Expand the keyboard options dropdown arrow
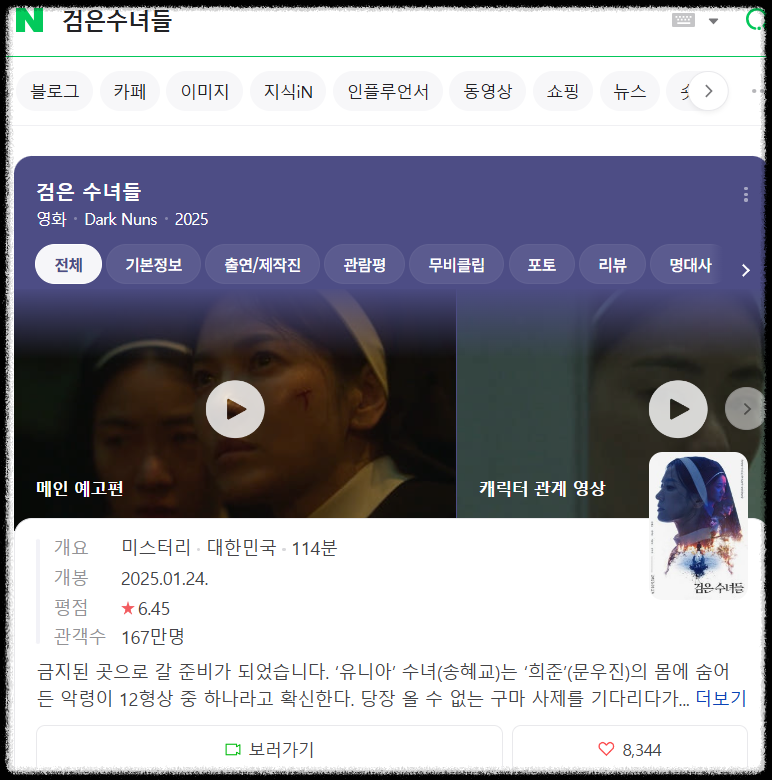This screenshot has width=772, height=780. 713,21
